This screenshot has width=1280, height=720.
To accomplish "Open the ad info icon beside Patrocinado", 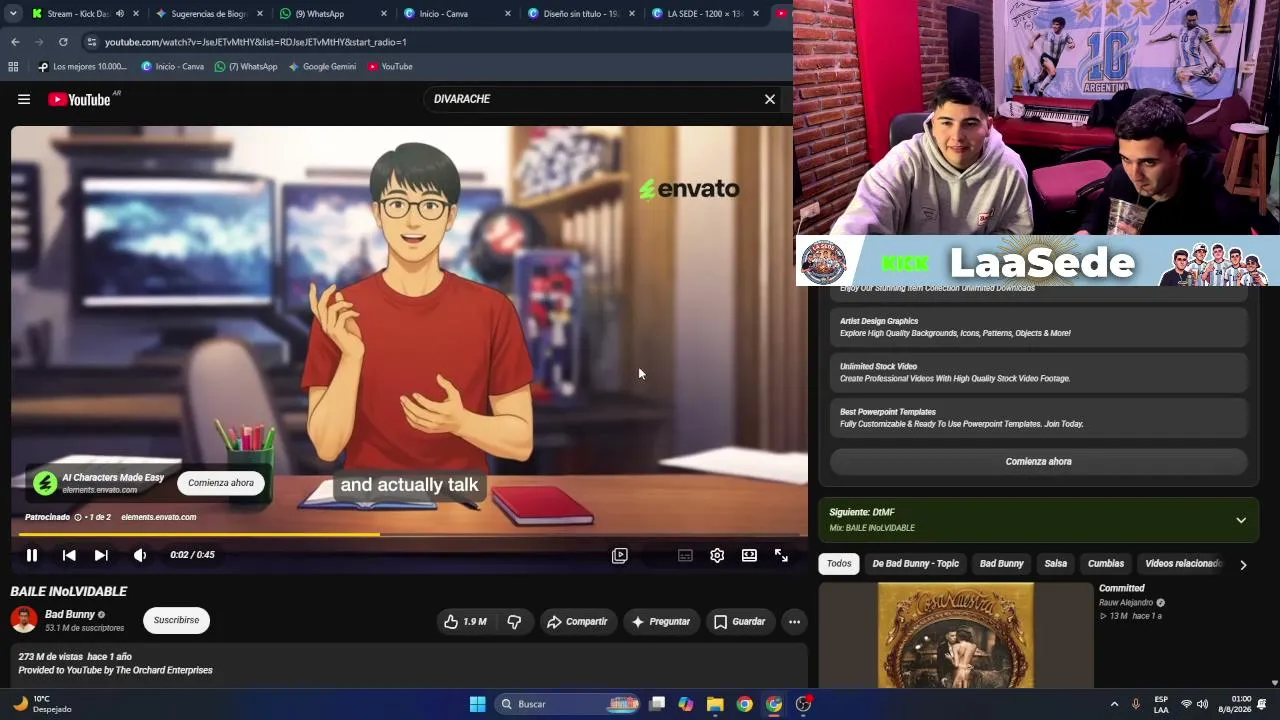I will tap(78, 517).
